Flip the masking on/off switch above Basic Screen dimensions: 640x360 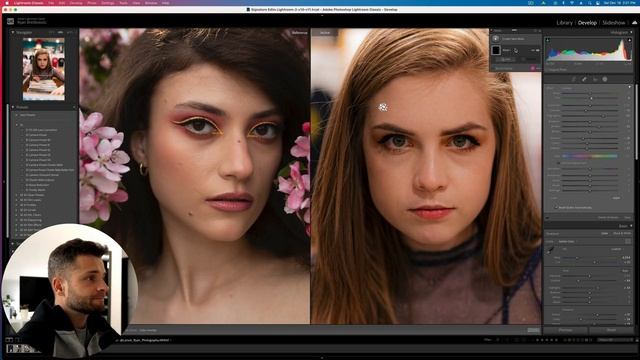[x=547, y=218]
